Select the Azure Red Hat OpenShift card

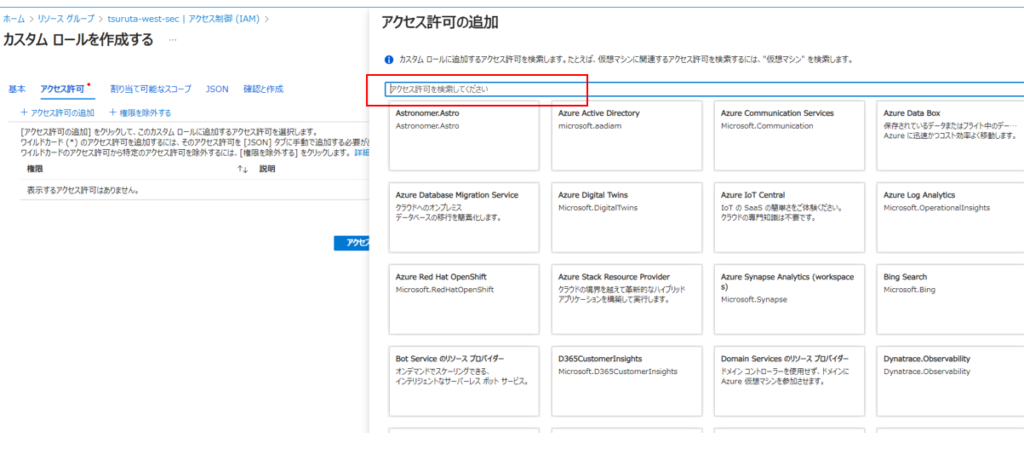click(464, 299)
